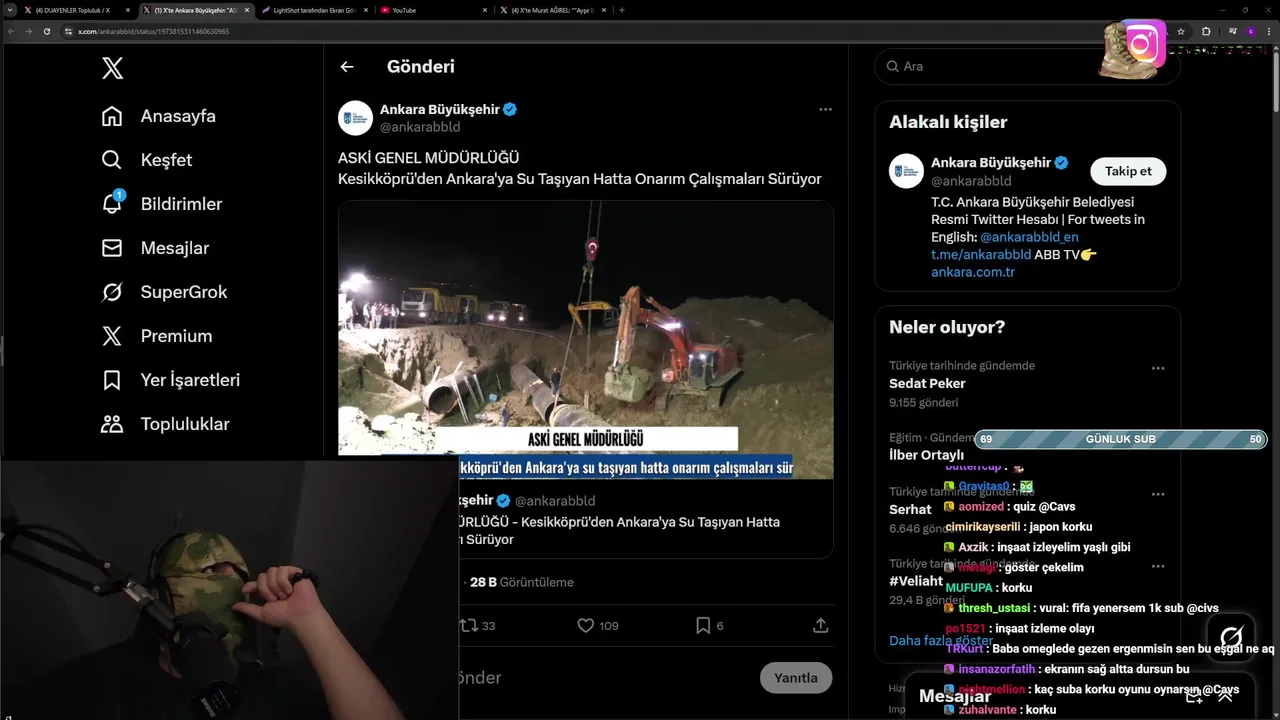Click the Alakalı kişiler profile avatar
This screenshot has width=1280, height=720.
click(906, 171)
